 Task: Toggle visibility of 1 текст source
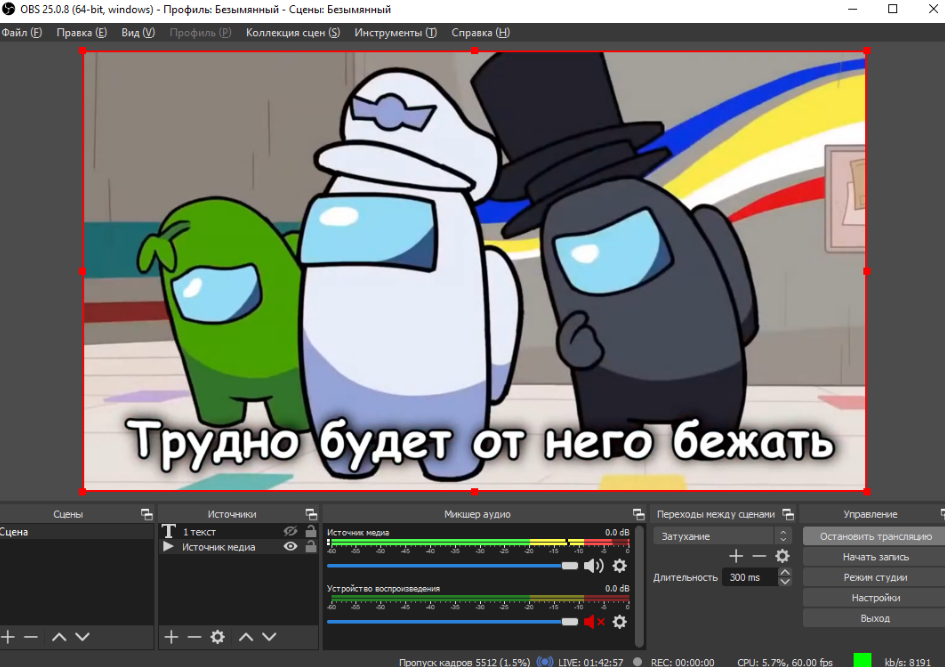tap(290, 531)
